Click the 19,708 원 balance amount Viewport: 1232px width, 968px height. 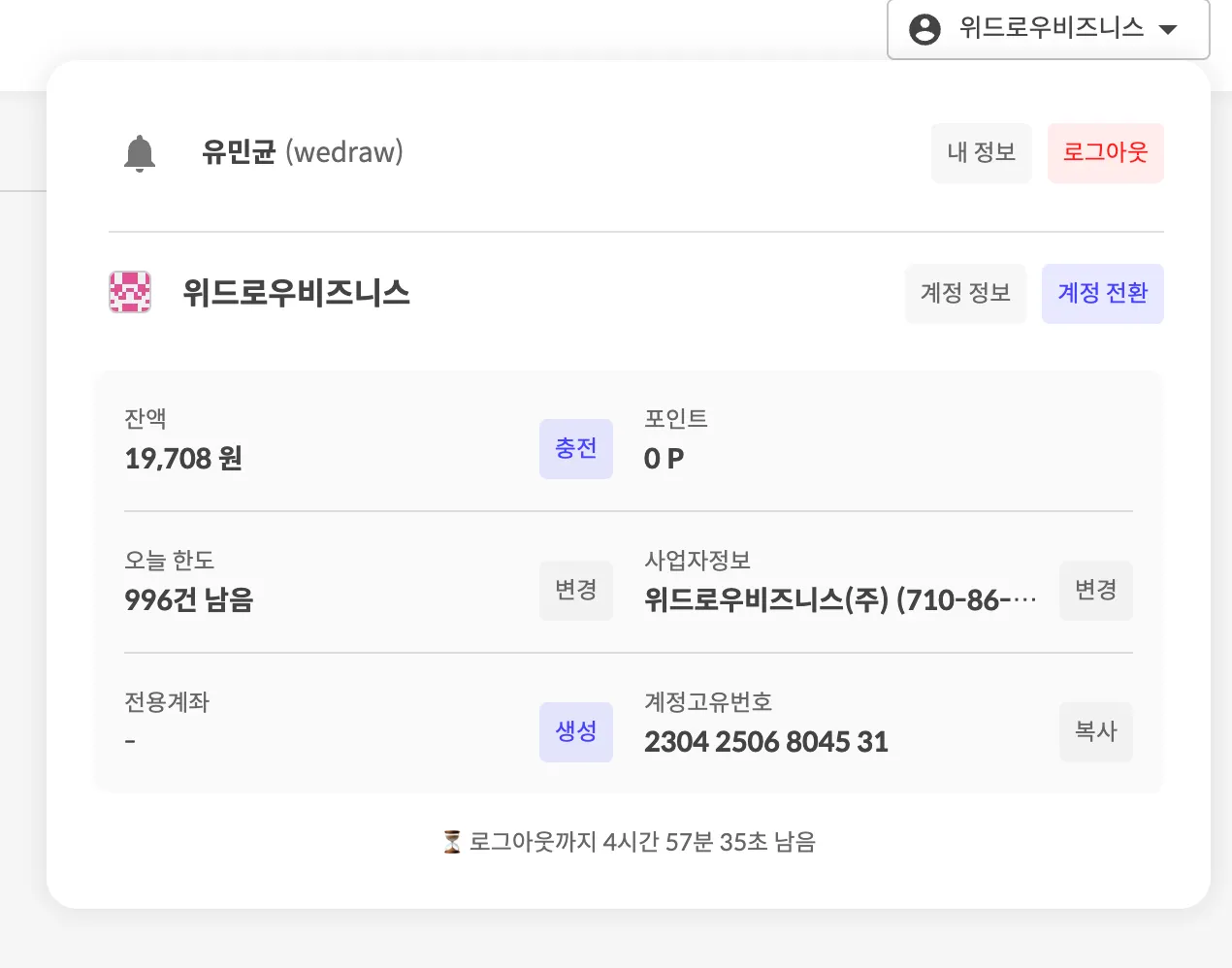pos(183,458)
